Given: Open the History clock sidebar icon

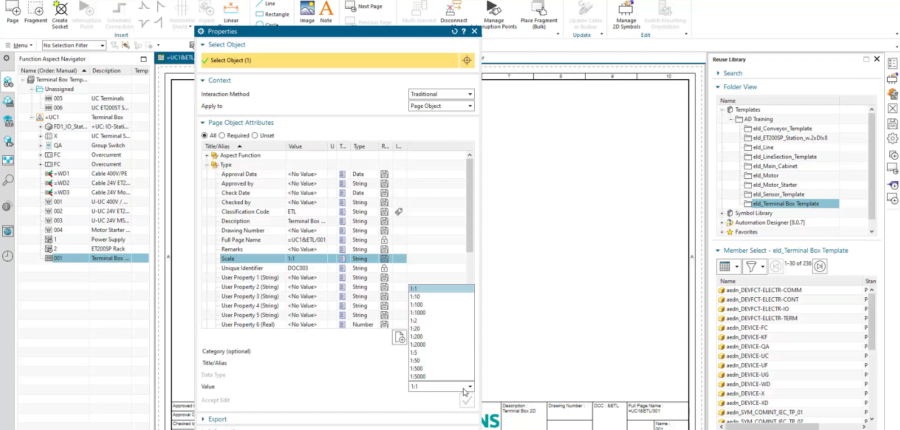Looking at the screenshot, I should pos(7,257).
